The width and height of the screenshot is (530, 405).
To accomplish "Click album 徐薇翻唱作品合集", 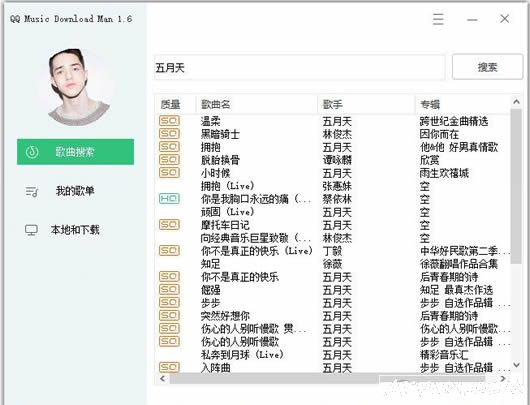I will point(459,264).
